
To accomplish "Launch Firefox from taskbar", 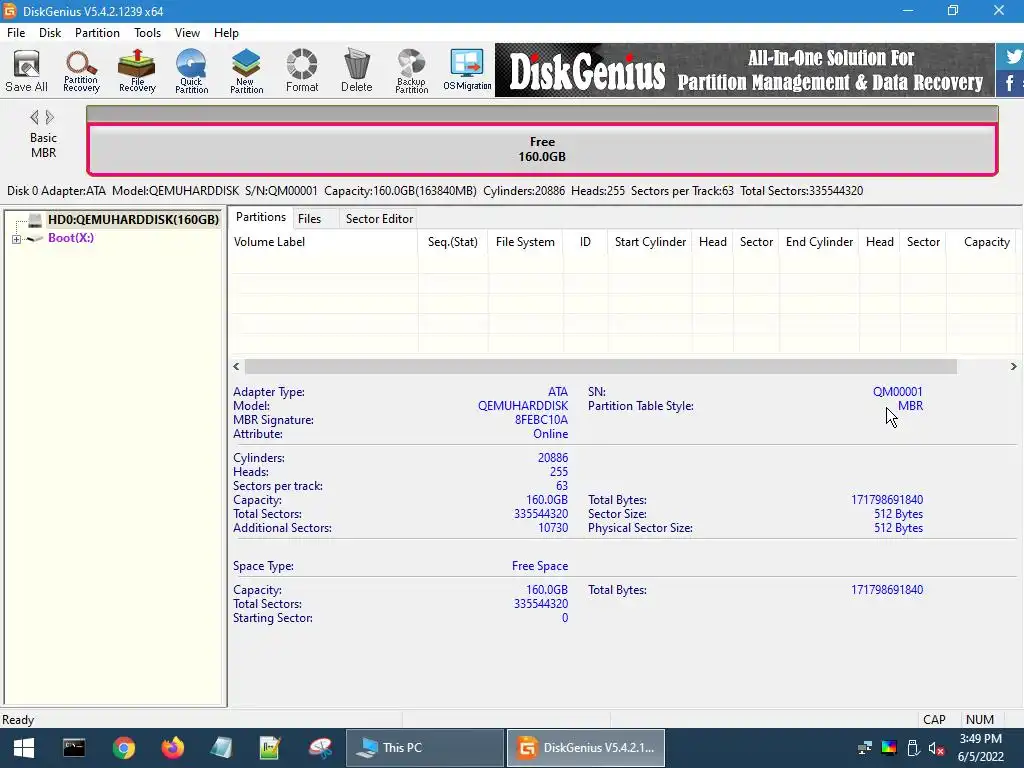I will [172, 748].
